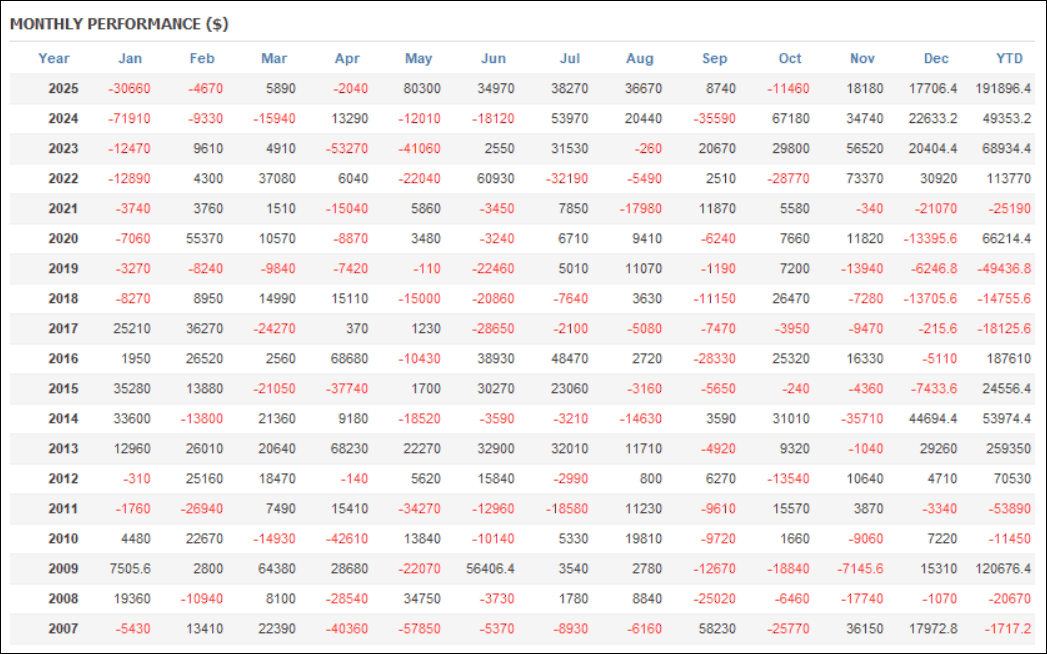The image size is (1047, 654).
Task: Select the 2015 year row label
Action: (63, 389)
